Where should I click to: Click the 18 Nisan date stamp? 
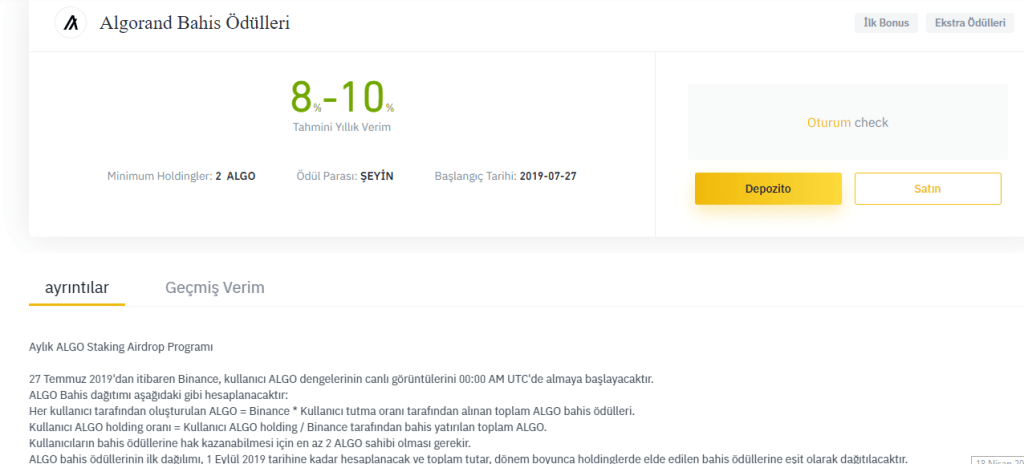997,462
